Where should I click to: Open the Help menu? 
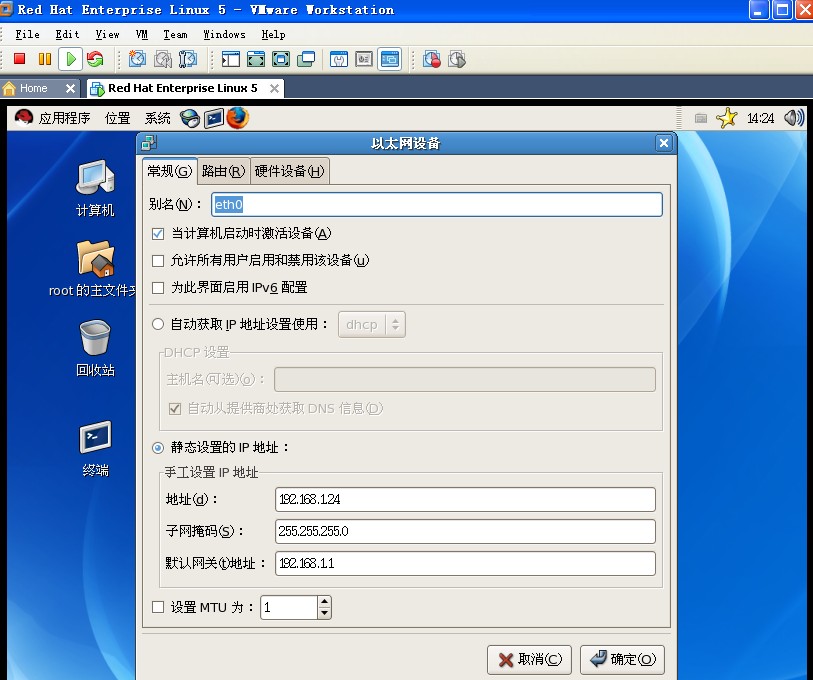[x=273, y=34]
